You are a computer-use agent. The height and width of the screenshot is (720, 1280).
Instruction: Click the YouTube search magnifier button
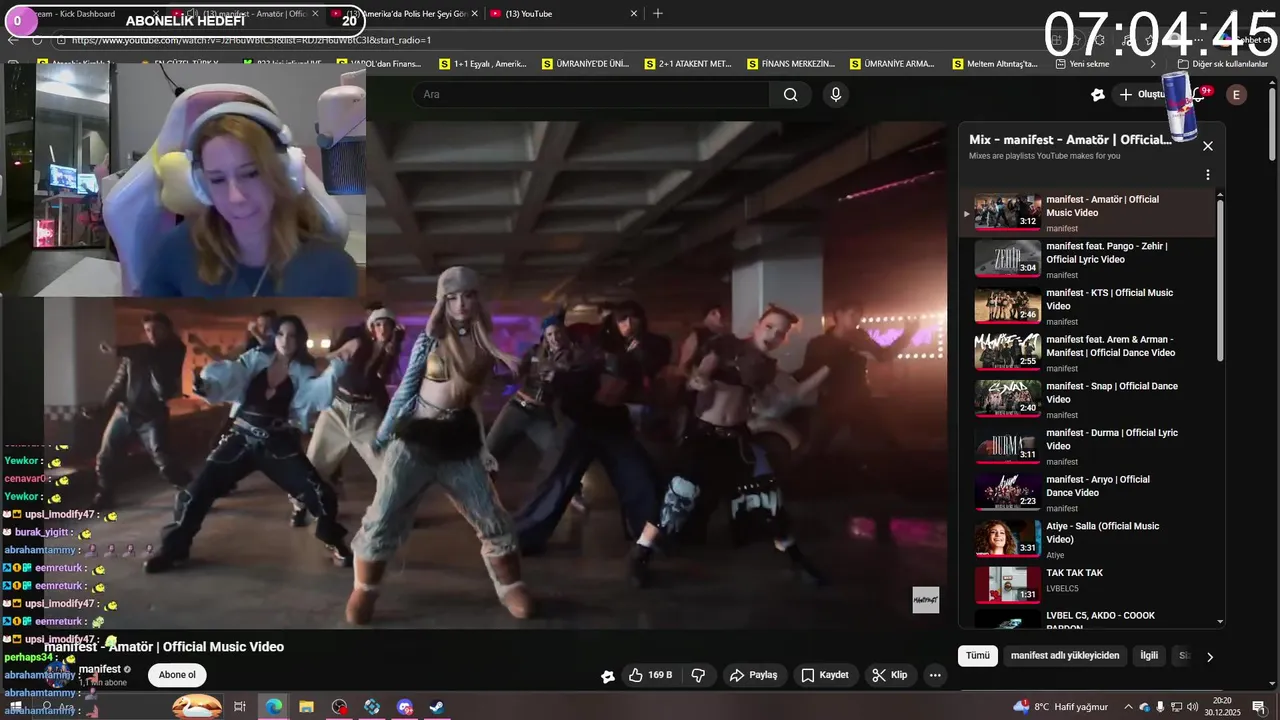(x=790, y=94)
